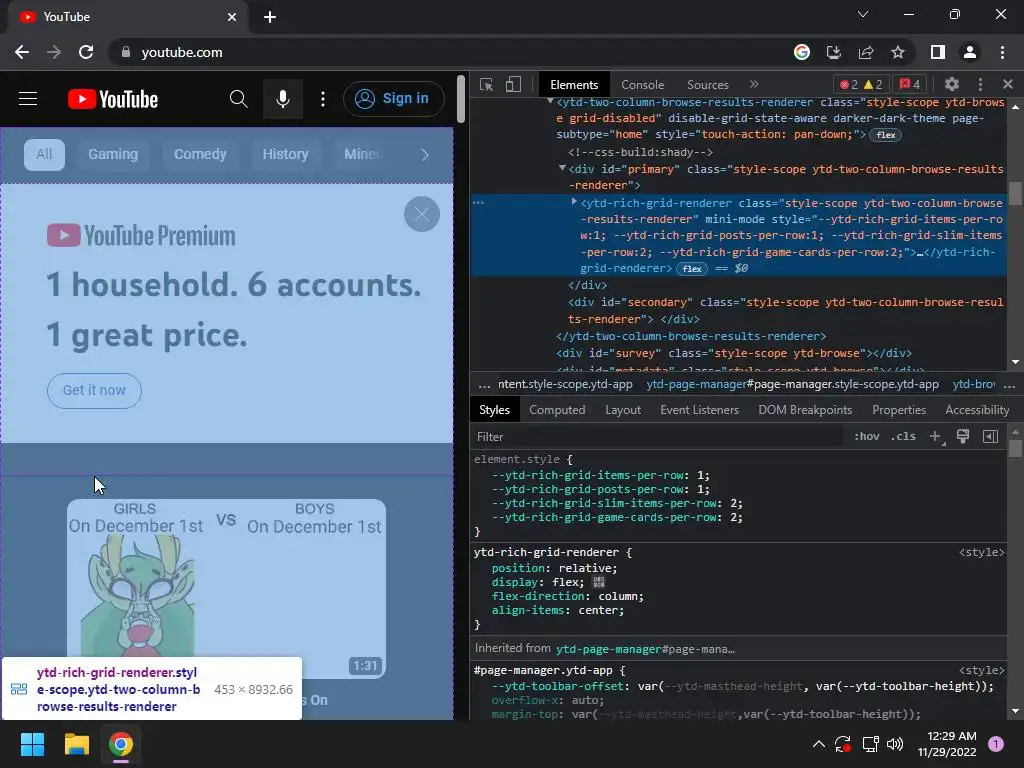Click inherited ytd-page-manager#page-mana link
The image size is (1024, 768).
[x=645, y=649]
